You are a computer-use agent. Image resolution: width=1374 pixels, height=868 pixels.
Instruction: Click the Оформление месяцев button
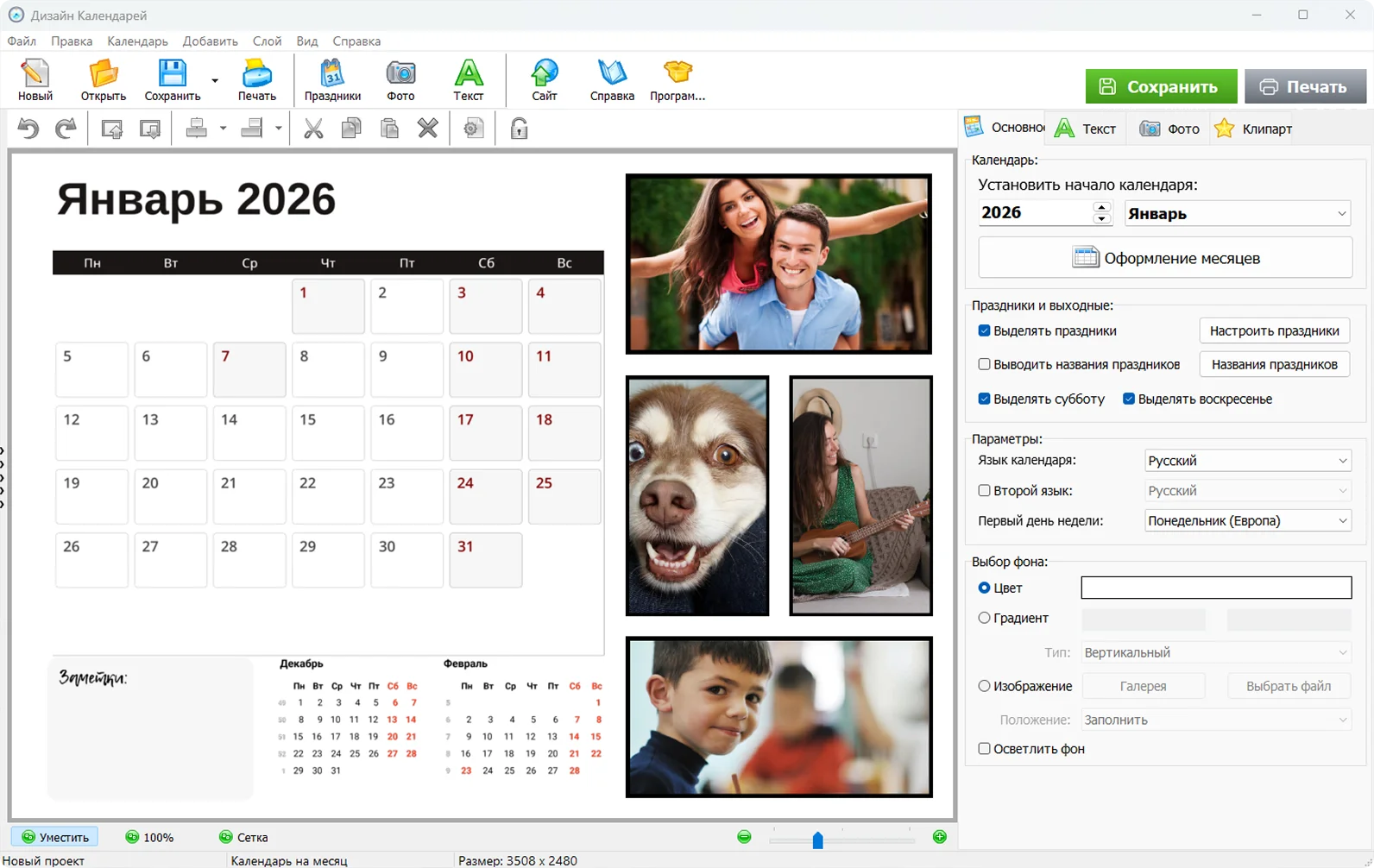click(1164, 258)
